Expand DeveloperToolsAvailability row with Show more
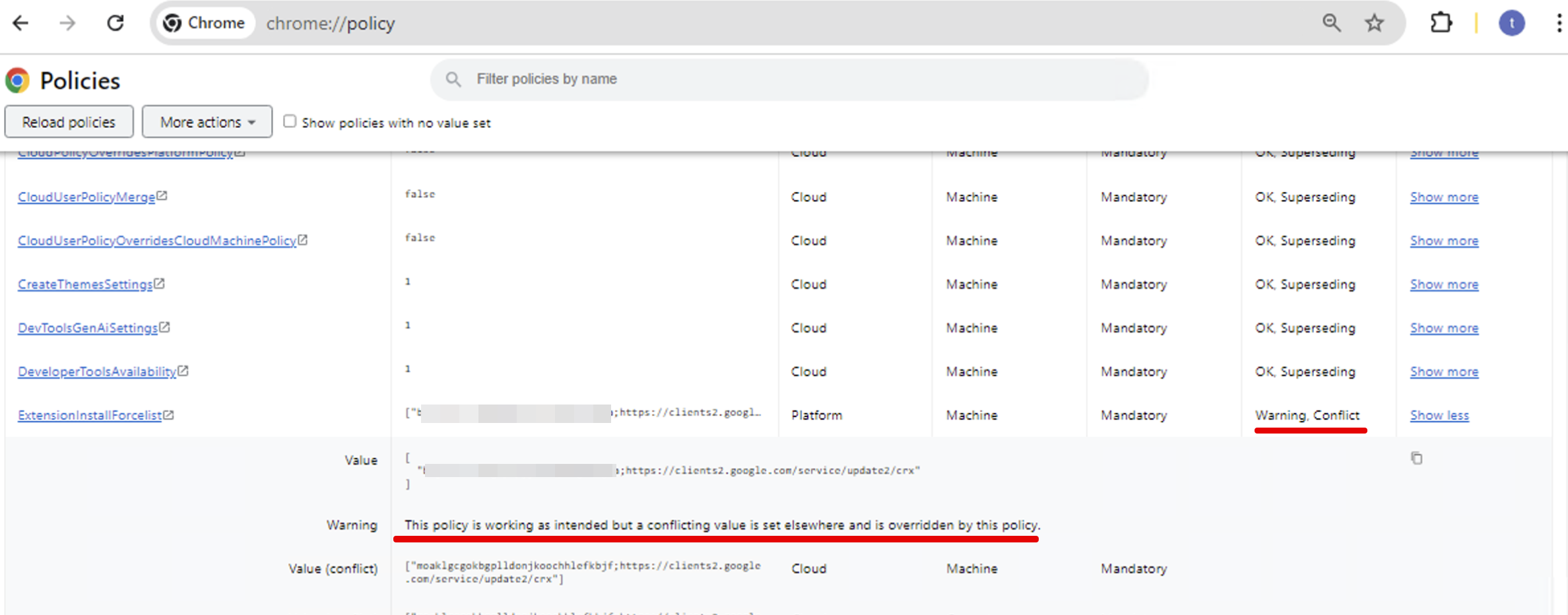The image size is (1568, 615). coord(1444,372)
